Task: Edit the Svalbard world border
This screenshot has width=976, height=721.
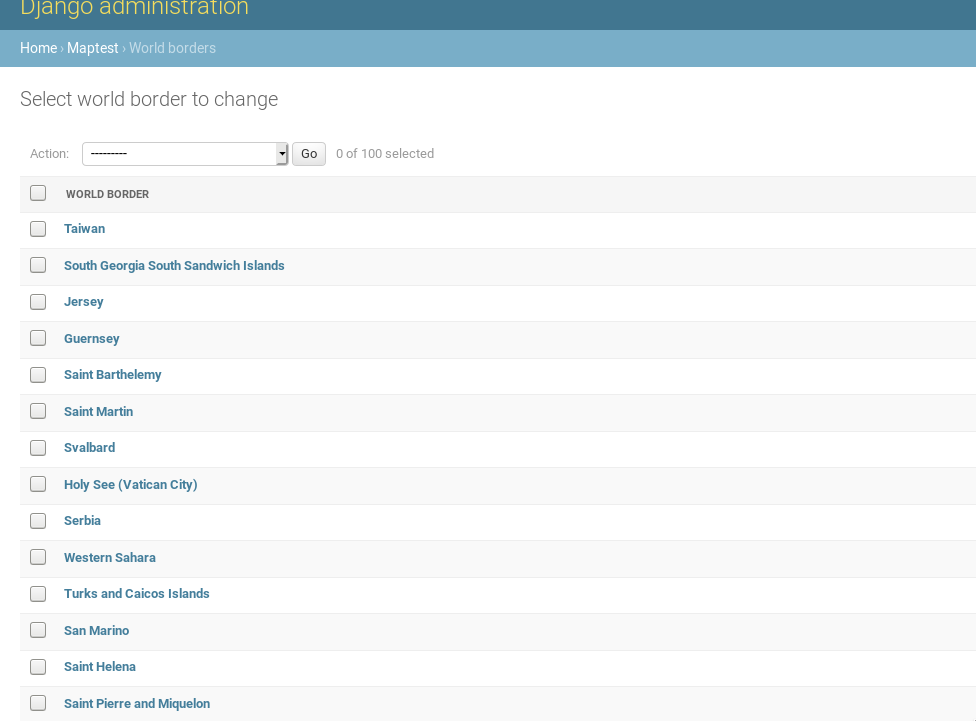Action: [x=89, y=448]
